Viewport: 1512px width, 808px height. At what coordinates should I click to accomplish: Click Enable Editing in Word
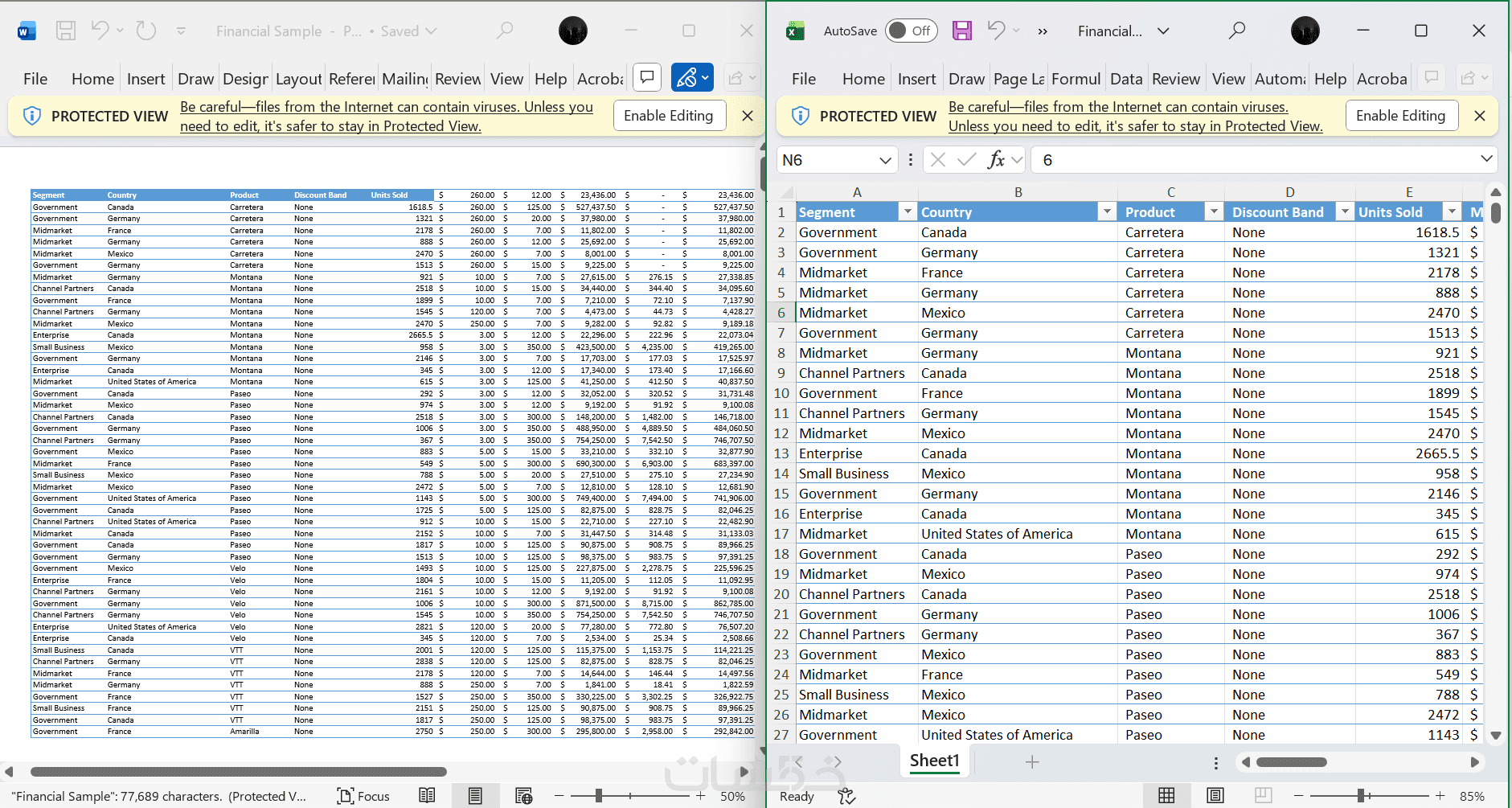668,116
